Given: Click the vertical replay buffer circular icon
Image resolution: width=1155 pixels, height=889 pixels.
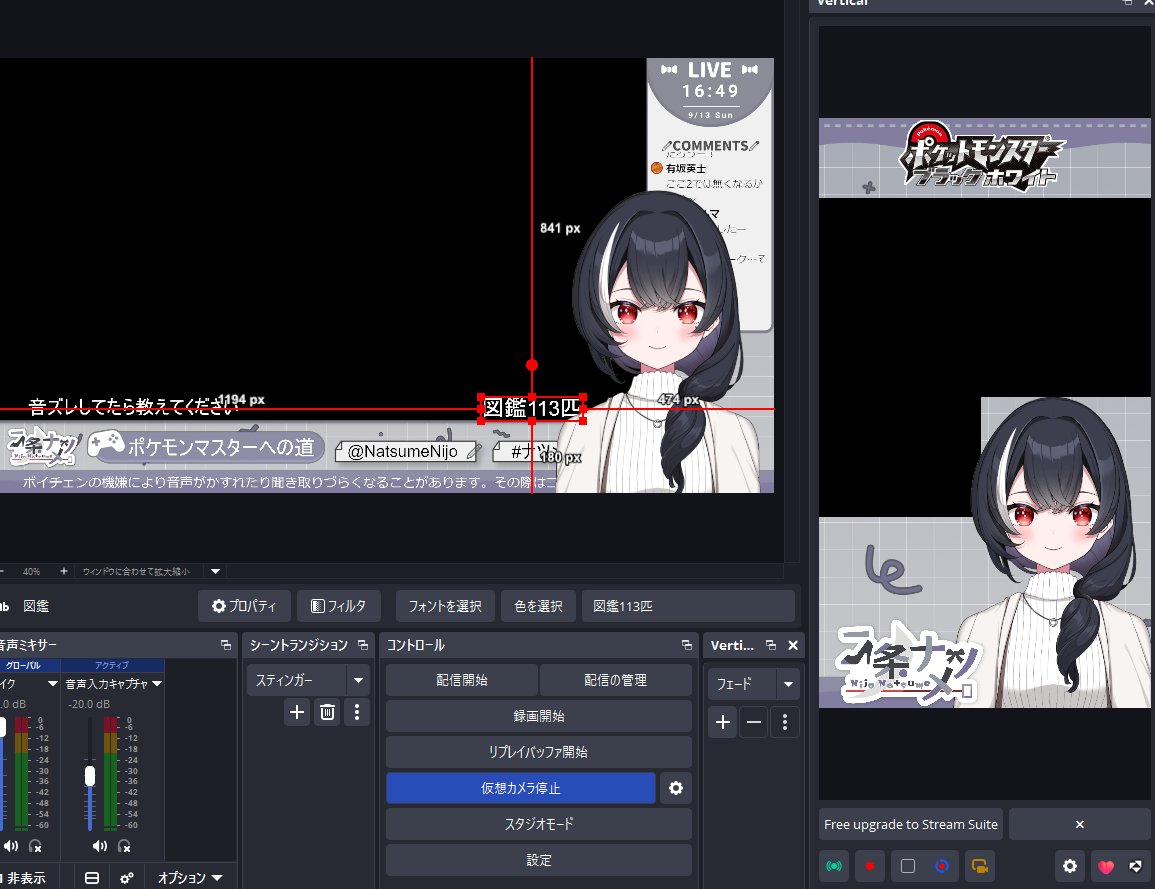Looking at the screenshot, I should point(941,866).
